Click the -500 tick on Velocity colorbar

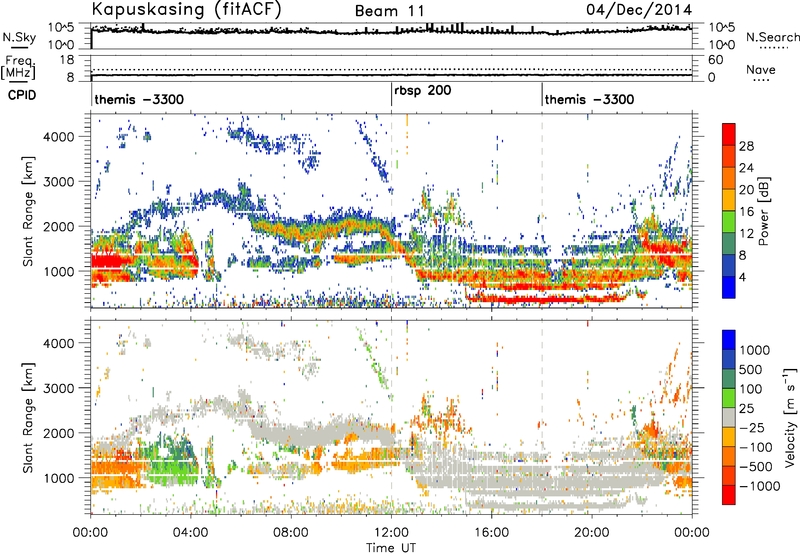point(756,467)
